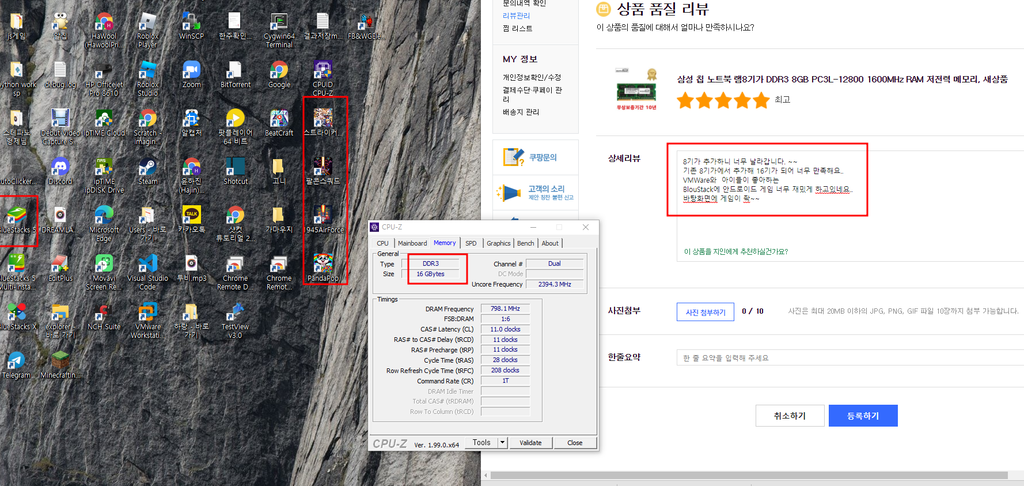The width and height of the screenshot is (1024, 486).
Task: Click the 등록하기 submit button
Action: coord(863,415)
